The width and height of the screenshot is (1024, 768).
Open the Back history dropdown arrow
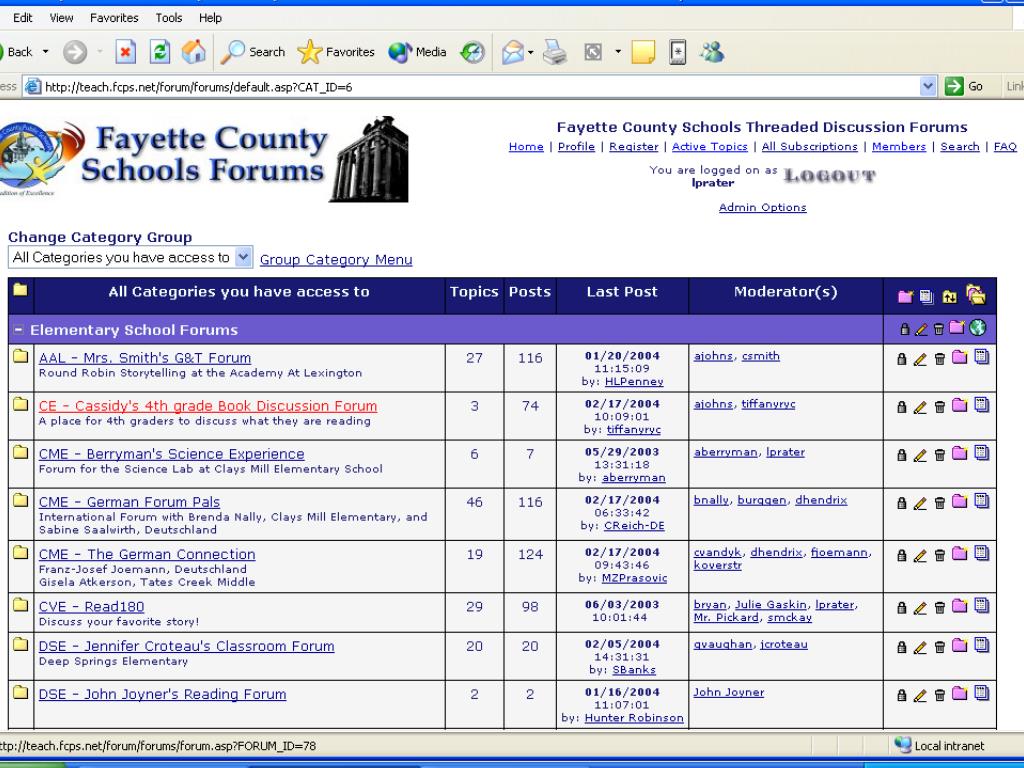coord(46,52)
